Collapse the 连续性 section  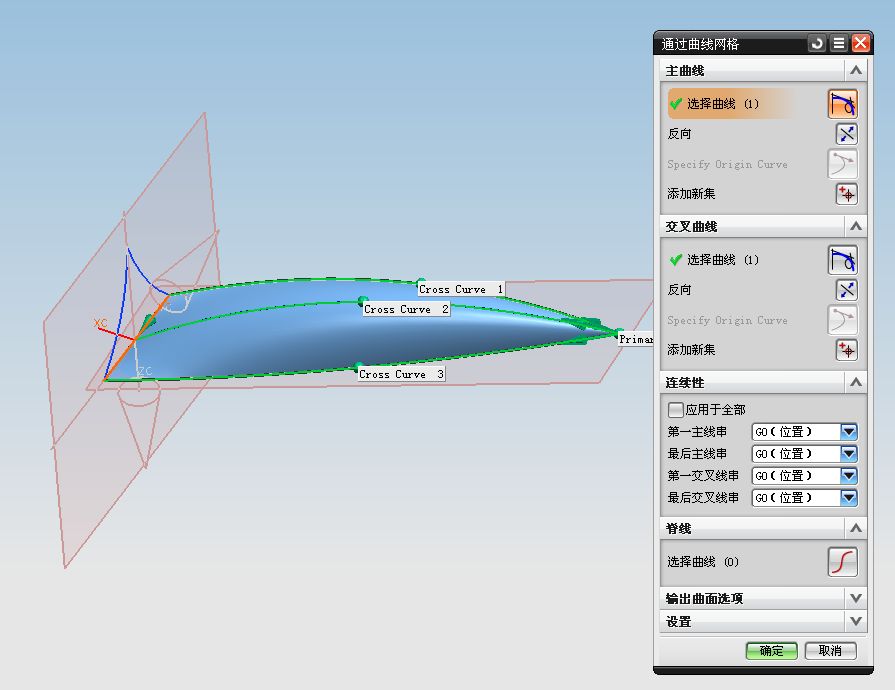pyautogui.click(x=856, y=382)
